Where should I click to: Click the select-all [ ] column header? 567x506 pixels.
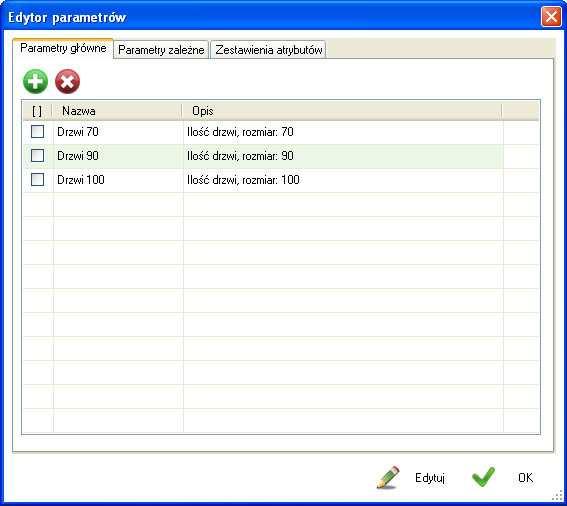pyautogui.click(x=37, y=111)
